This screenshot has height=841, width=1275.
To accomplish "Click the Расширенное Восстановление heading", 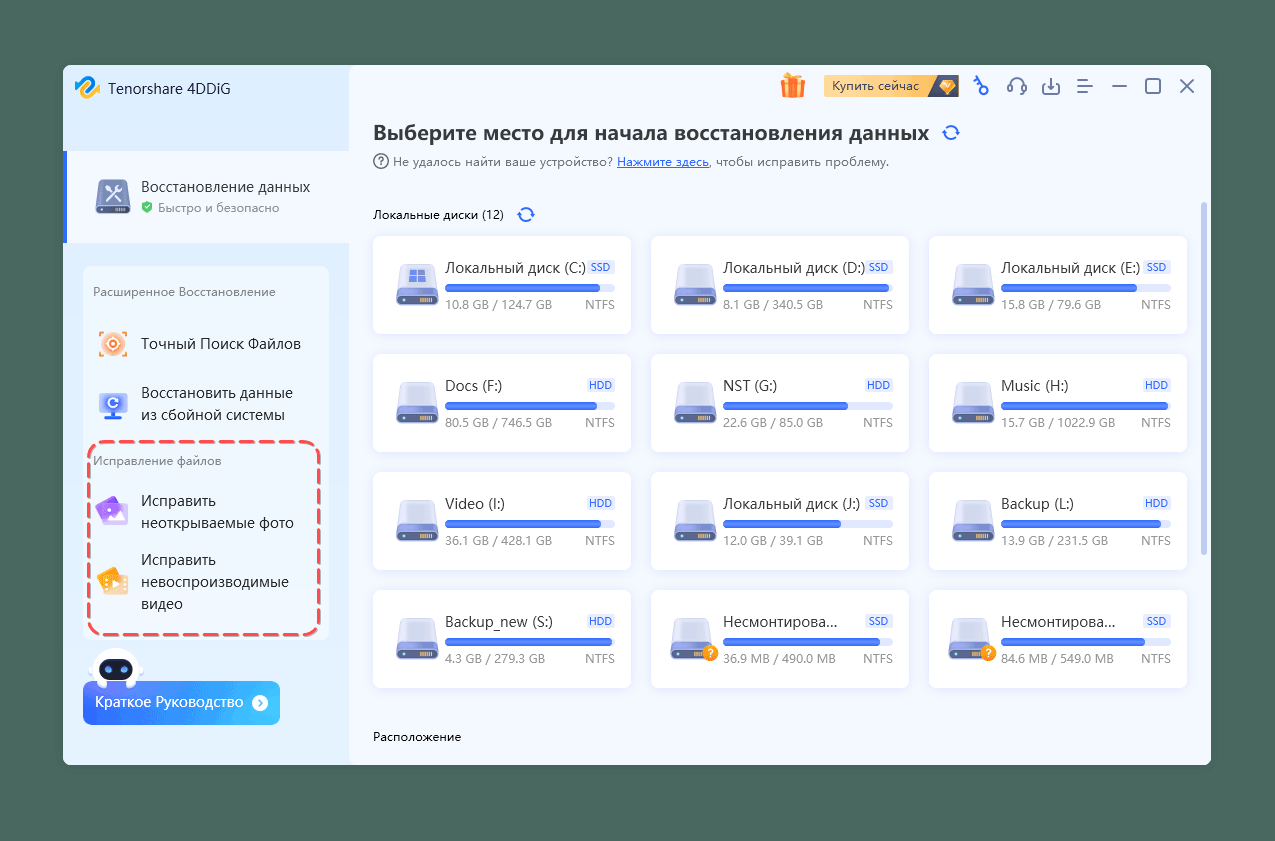I will 184,292.
